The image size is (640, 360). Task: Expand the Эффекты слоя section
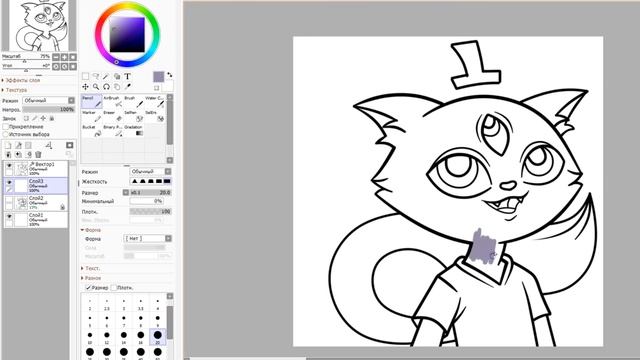[x=21, y=80]
